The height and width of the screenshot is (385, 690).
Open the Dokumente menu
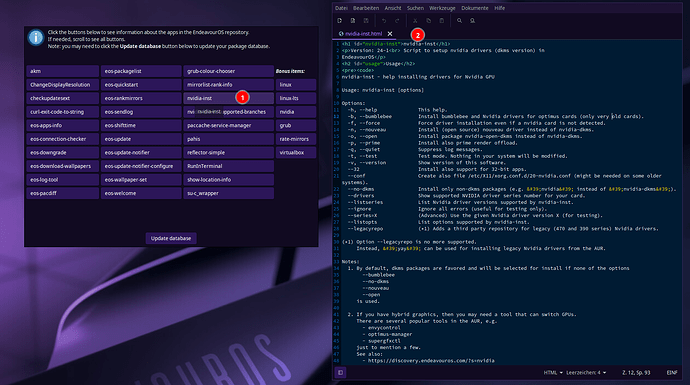click(x=475, y=8)
